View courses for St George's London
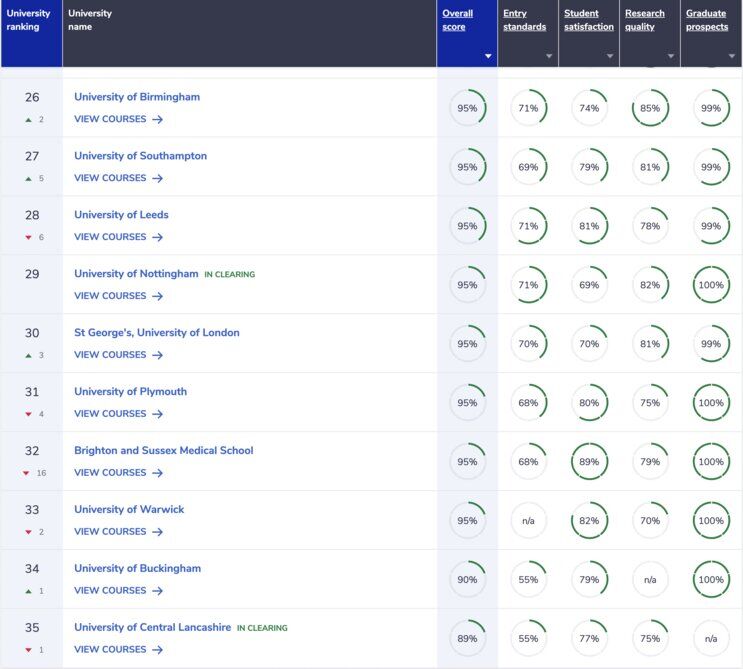The width and height of the screenshot is (743, 669). click(x=118, y=355)
